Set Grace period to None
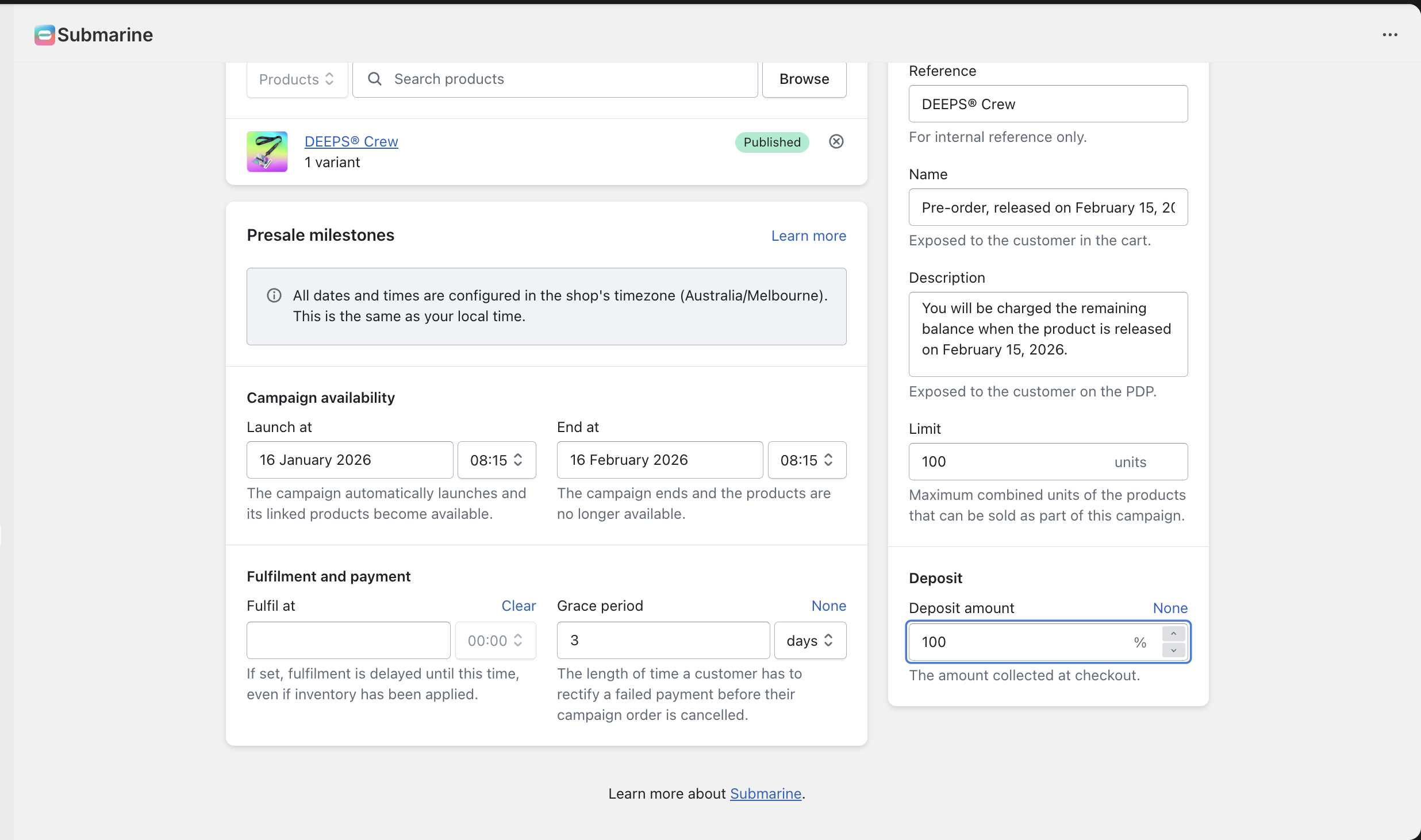This screenshot has width=1421, height=840. [828, 606]
